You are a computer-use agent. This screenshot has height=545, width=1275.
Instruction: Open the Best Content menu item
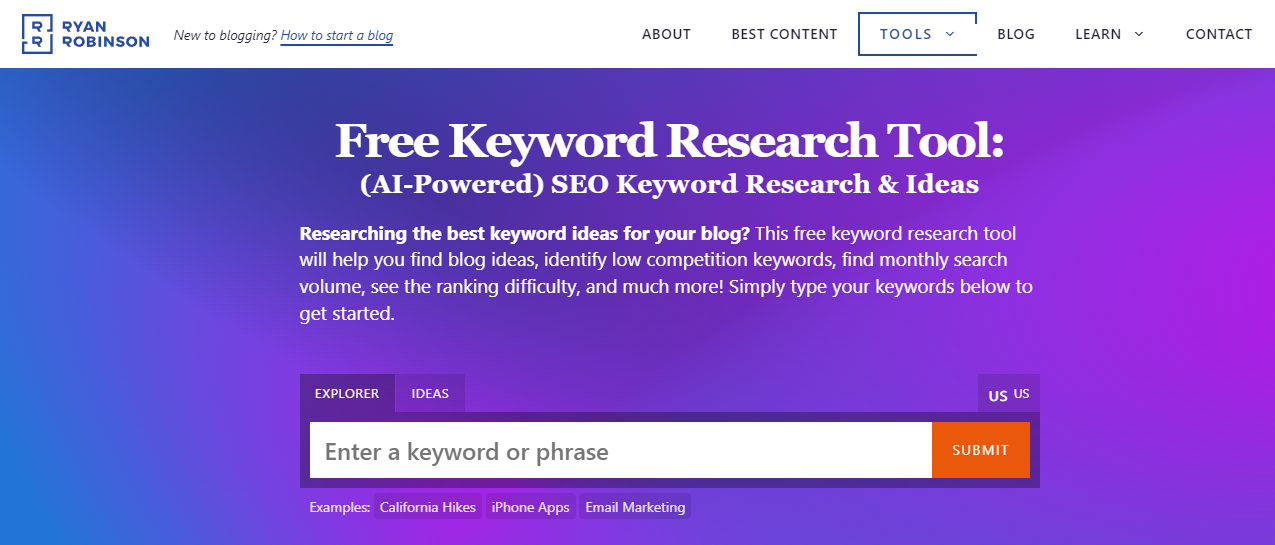point(784,34)
